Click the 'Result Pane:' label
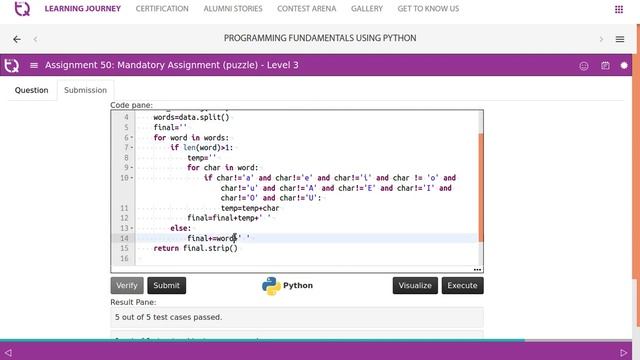Screen dimensions: 640x360 point(133,302)
